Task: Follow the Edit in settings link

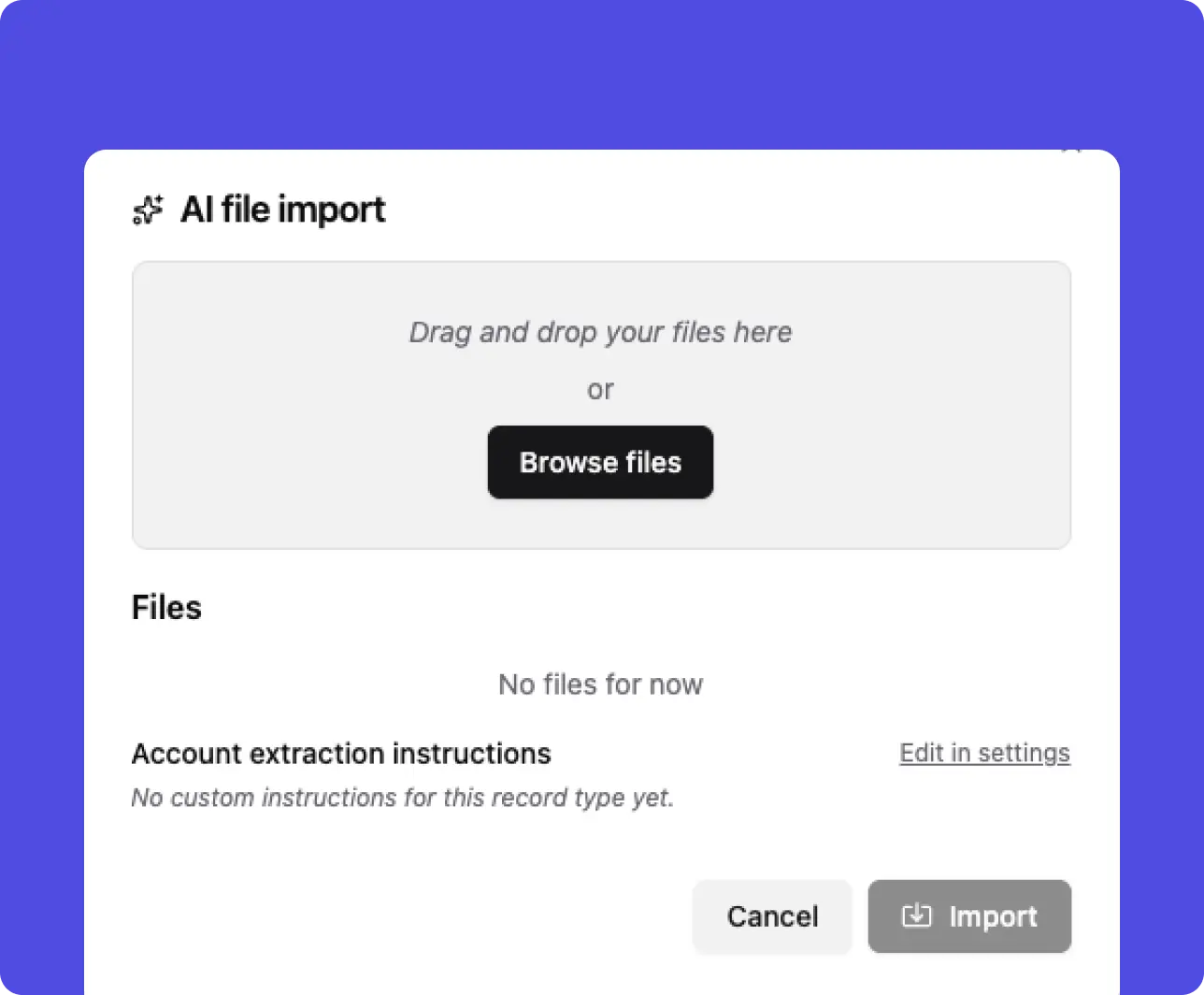Action: click(x=984, y=753)
